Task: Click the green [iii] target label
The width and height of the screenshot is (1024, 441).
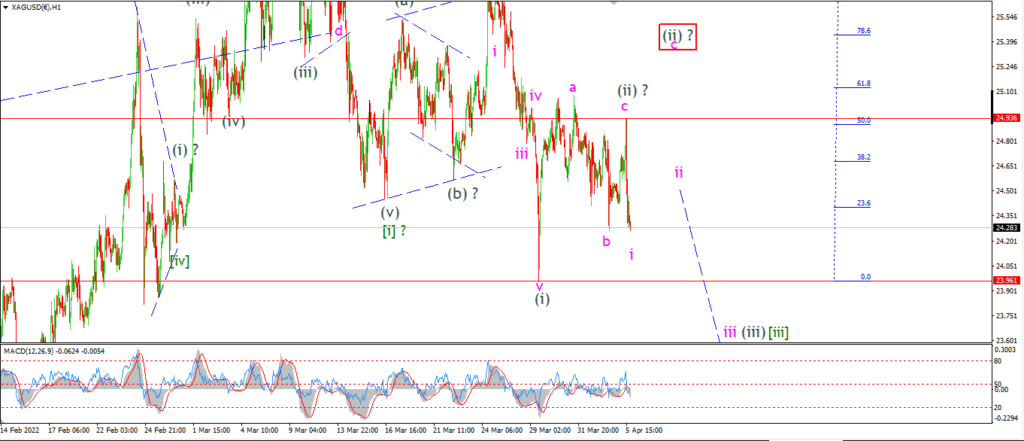Action: pos(778,333)
